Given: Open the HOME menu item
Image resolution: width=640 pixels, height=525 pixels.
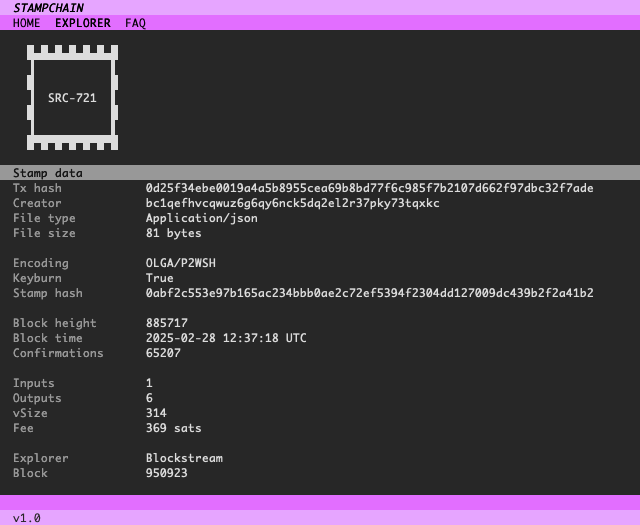Looking at the screenshot, I should click(27, 23).
